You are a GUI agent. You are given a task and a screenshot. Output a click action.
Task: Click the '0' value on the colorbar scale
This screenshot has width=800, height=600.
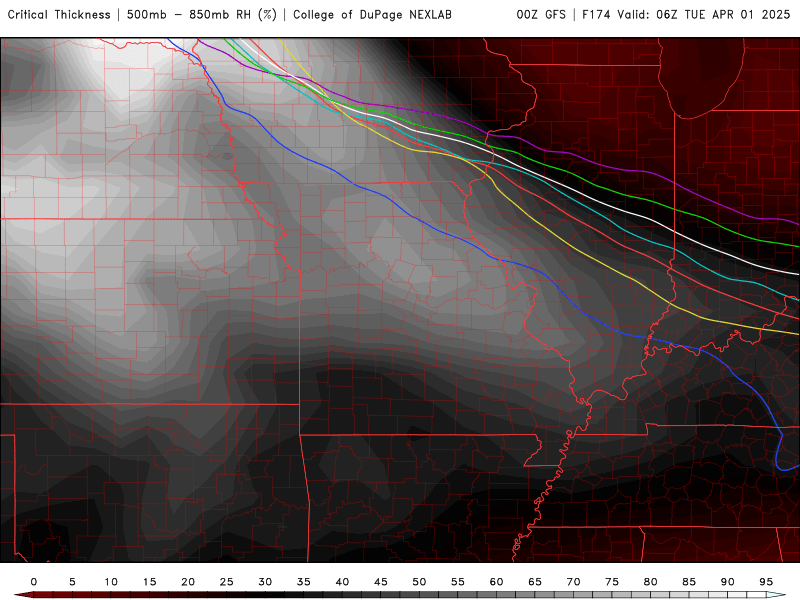coord(34,582)
